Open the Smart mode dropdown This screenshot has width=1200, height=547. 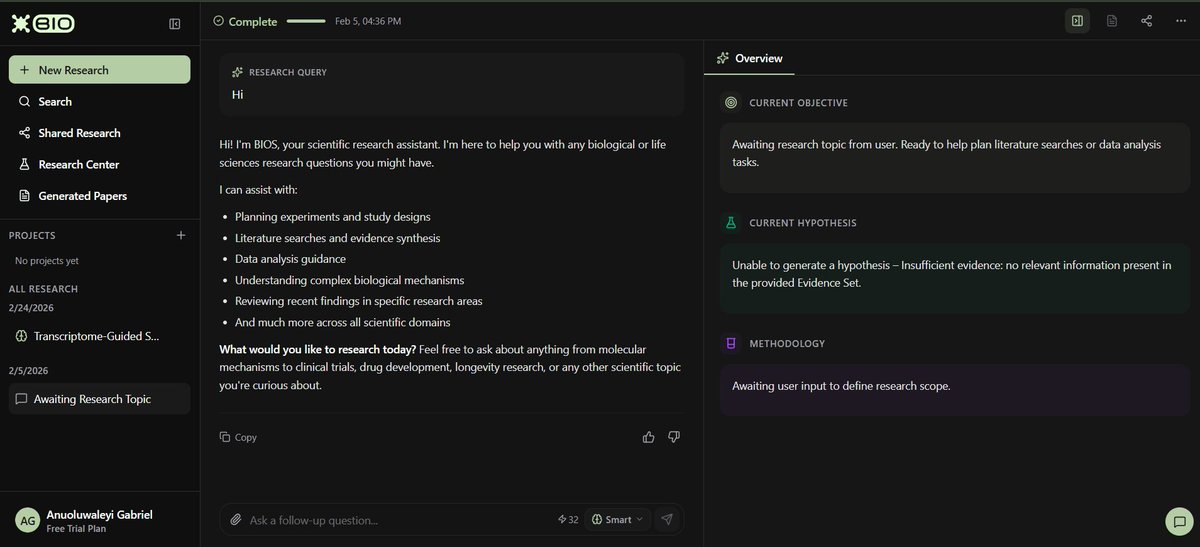tap(617, 520)
